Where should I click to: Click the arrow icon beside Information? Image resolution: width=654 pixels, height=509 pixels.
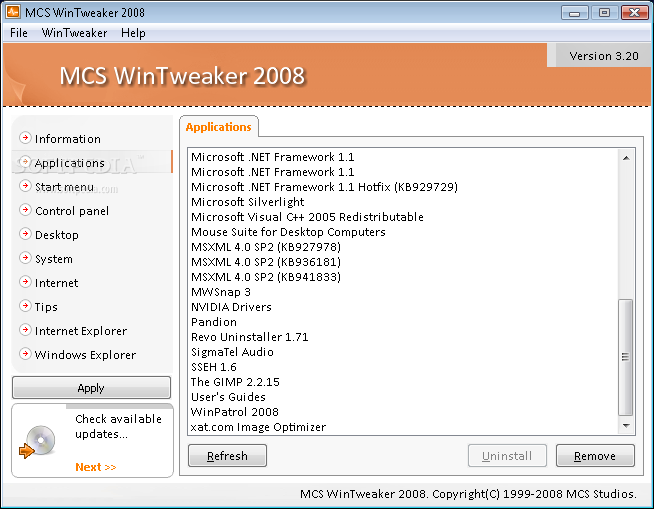[x=25, y=138]
